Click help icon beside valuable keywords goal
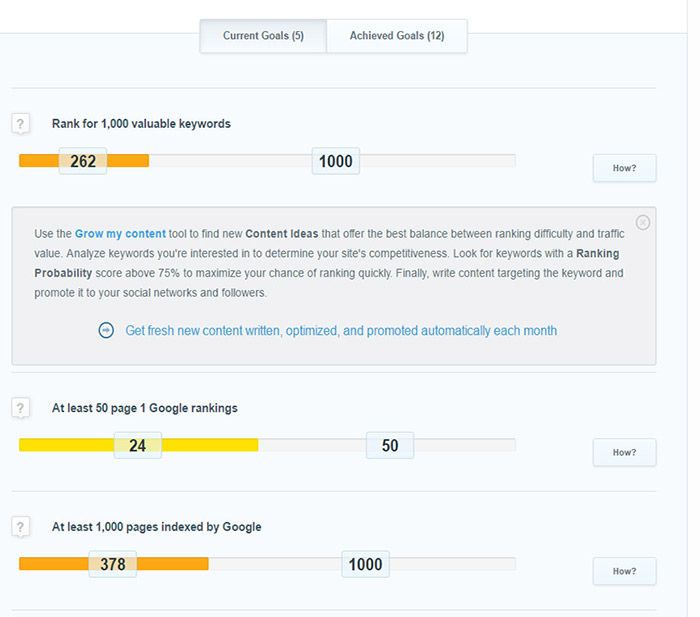 point(21,125)
